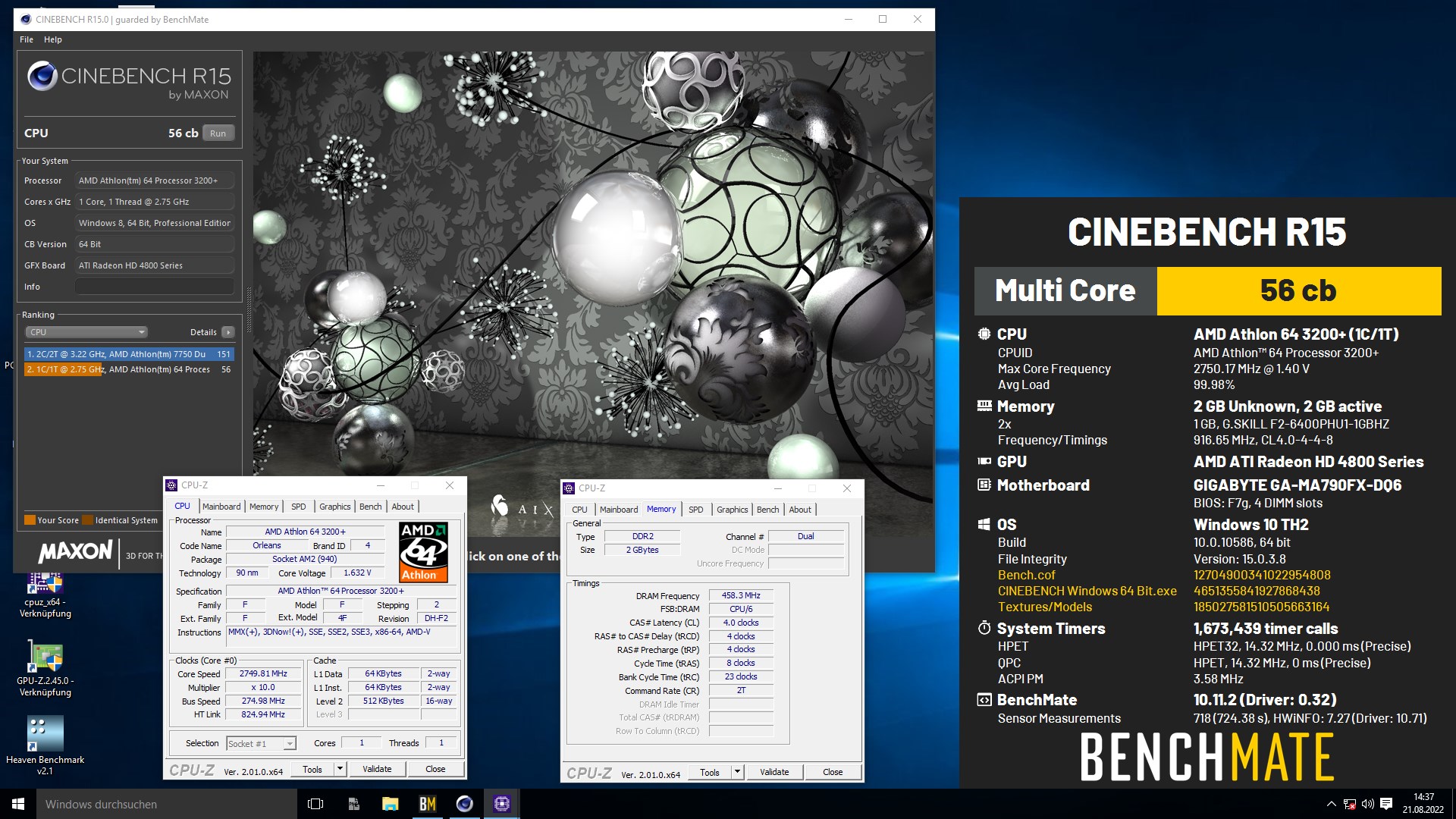This screenshot has width=1456, height=819.
Task: Open Bench tab in right CPU-Z
Action: pyautogui.click(x=768, y=510)
